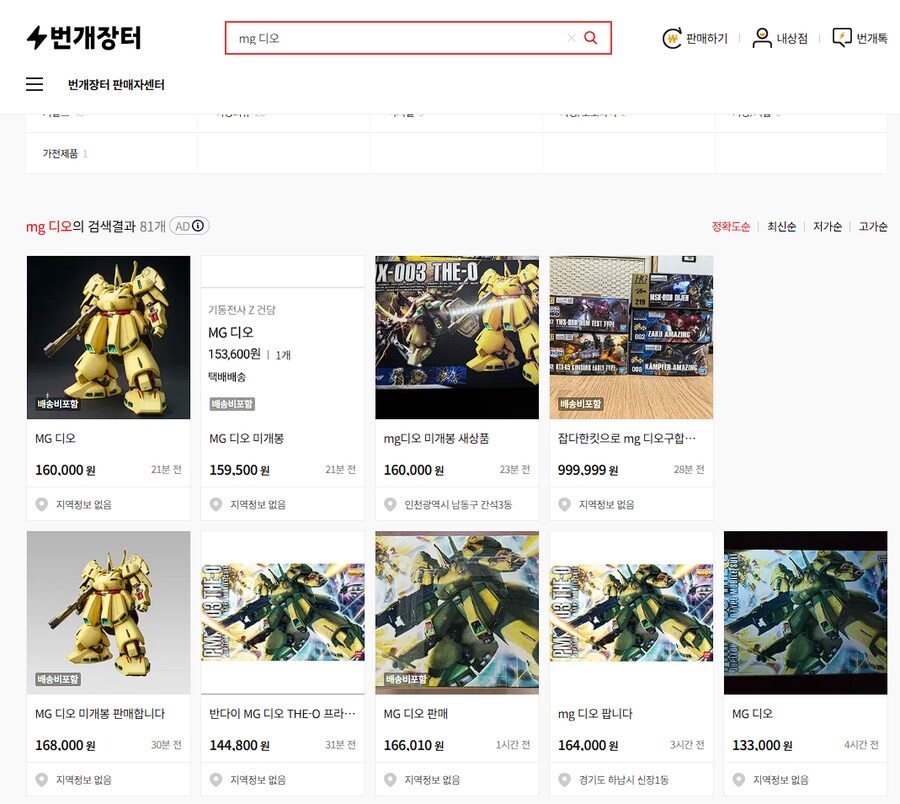Click location pin icon beside 인천광역시 남동구
The height and width of the screenshot is (804, 900).
pos(390,504)
